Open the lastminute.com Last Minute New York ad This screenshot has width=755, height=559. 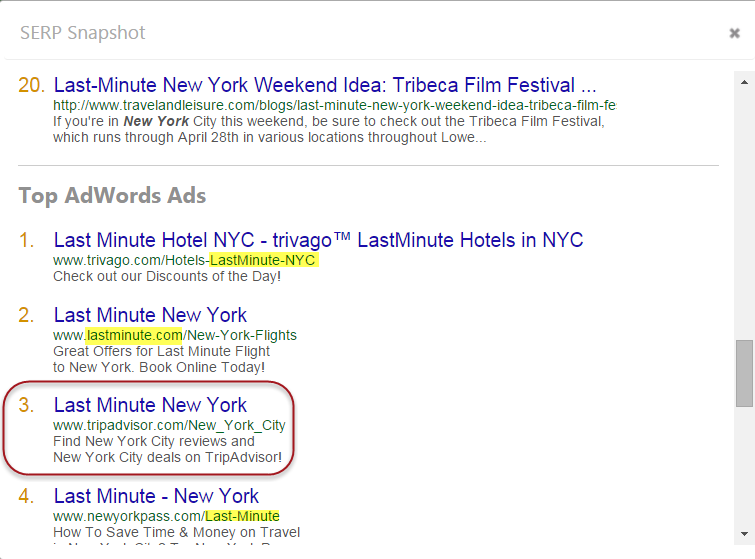point(150,315)
